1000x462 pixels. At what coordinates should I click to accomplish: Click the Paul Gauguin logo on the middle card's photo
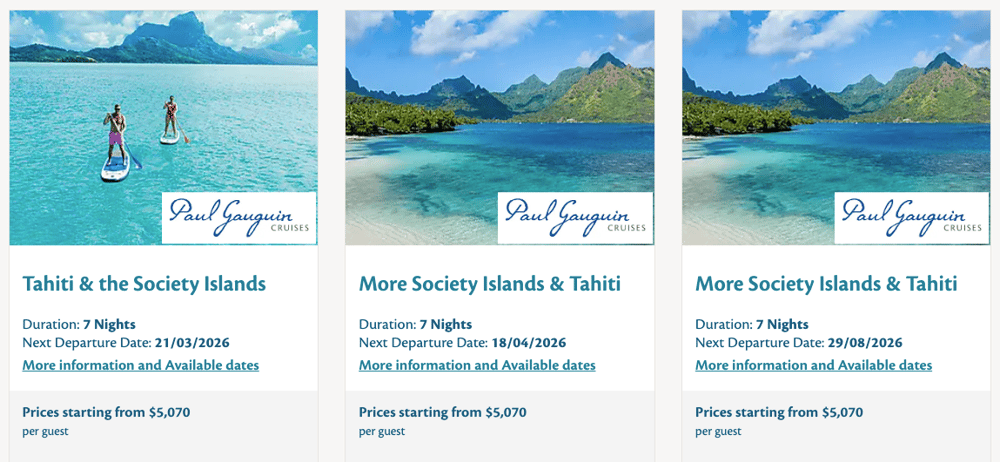575,218
